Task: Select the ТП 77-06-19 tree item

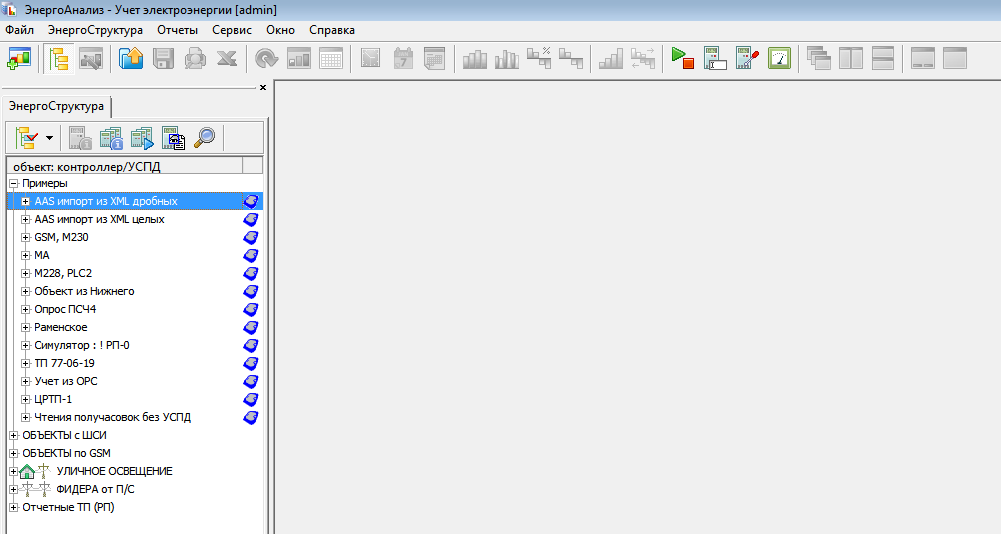Action: click(64, 363)
